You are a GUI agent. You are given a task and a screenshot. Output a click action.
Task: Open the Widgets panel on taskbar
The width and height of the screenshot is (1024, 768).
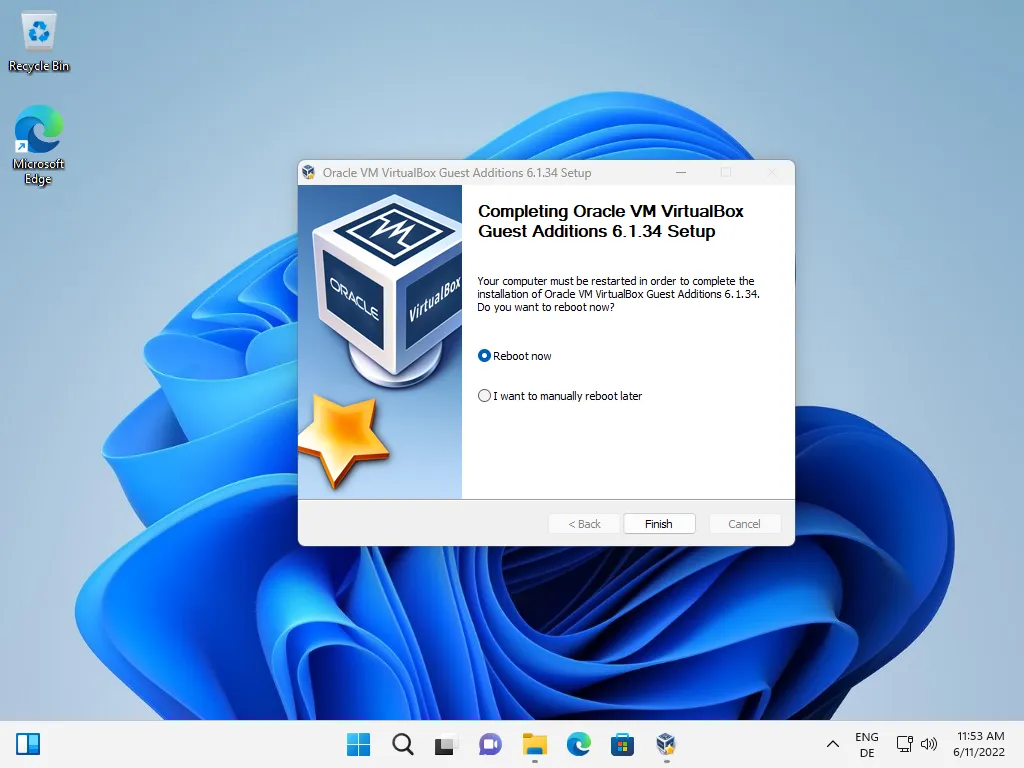pyautogui.click(x=28, y=744)
